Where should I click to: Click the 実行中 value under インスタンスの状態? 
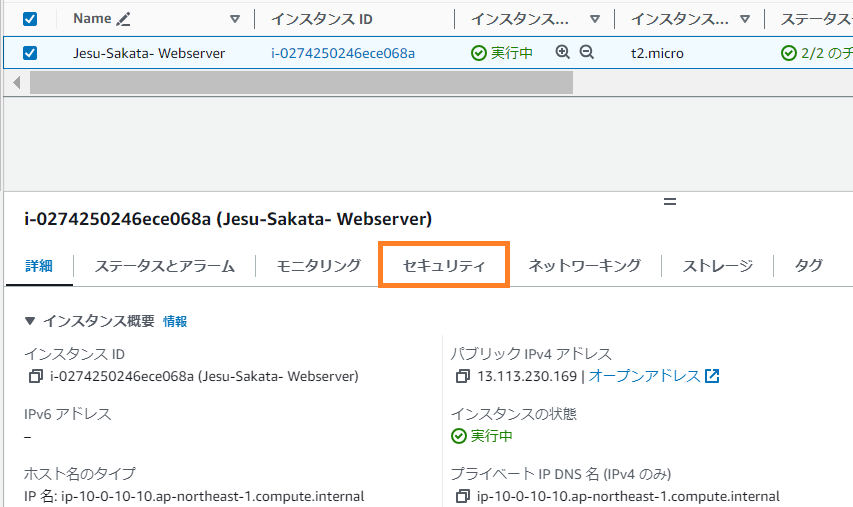coord(482,436)
